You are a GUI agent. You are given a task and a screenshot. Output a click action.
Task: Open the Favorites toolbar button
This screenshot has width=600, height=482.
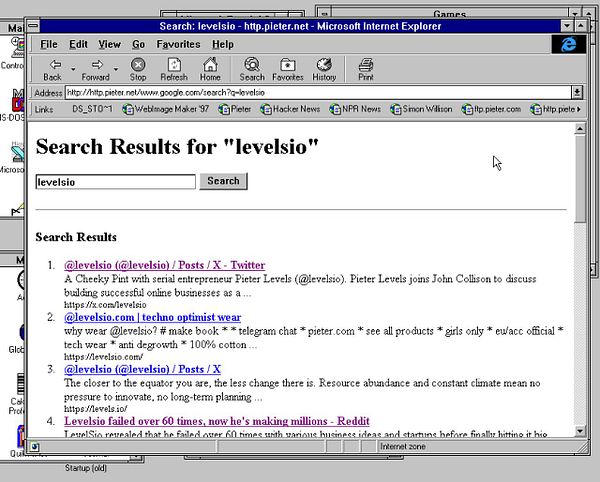pos(288,69)
